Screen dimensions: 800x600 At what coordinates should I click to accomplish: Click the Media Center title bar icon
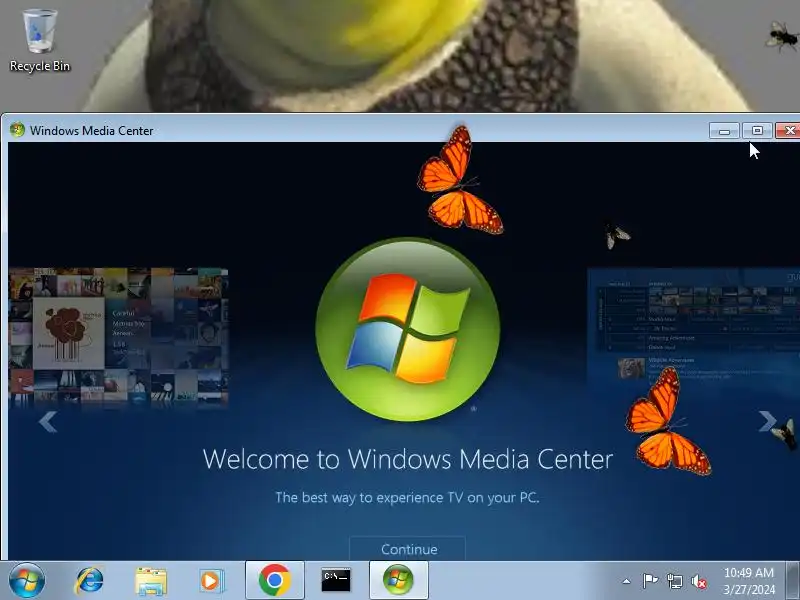point(17,130)
